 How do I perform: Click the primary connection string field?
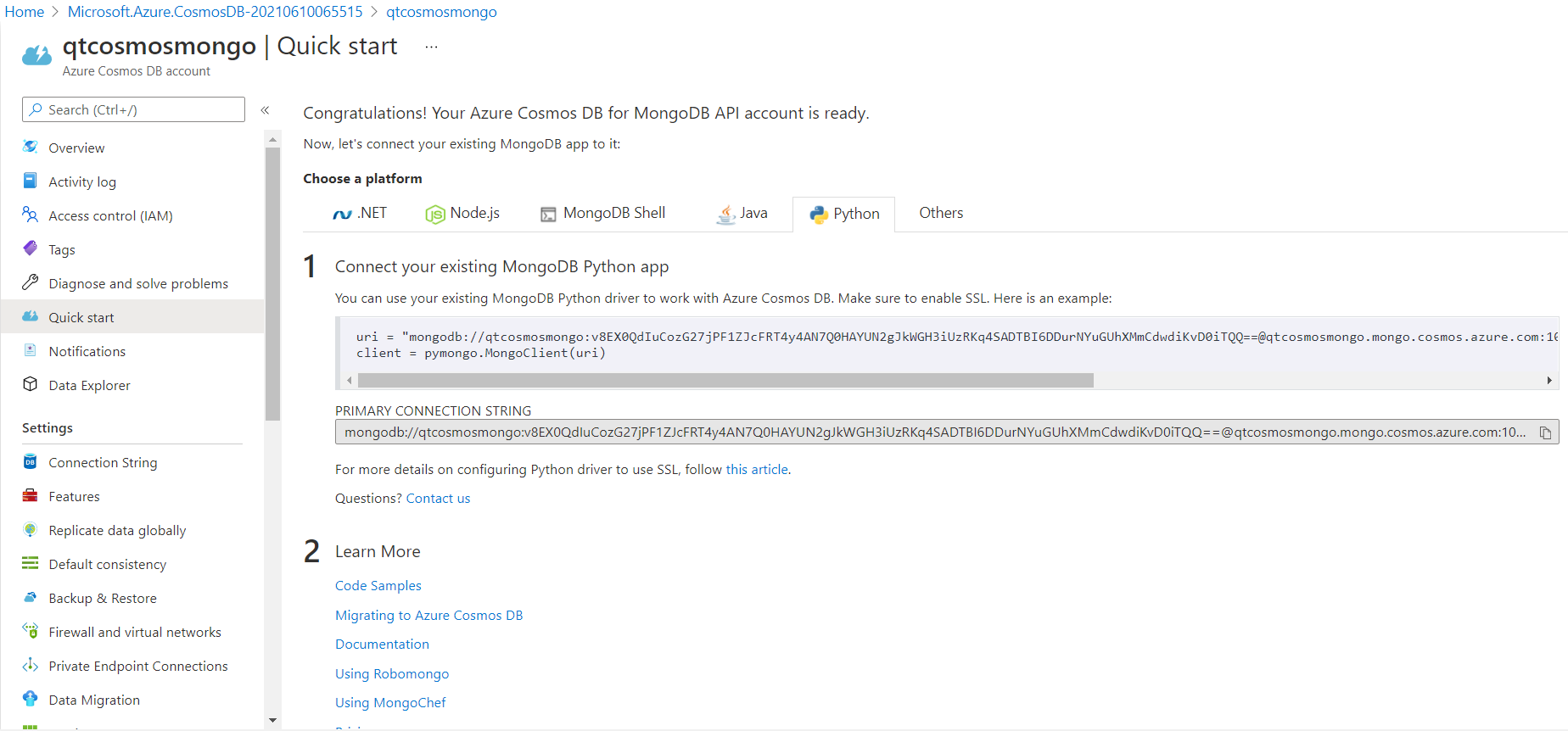pos(947,432)
